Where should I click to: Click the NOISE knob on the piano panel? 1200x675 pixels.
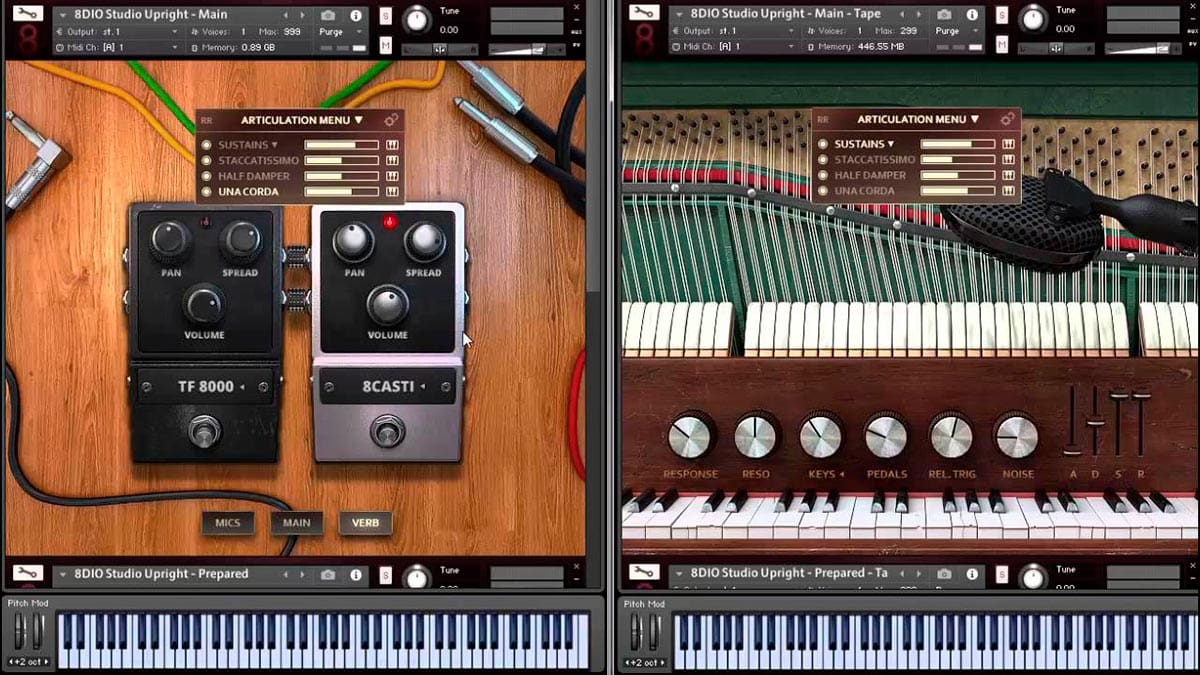point(1016,437)
